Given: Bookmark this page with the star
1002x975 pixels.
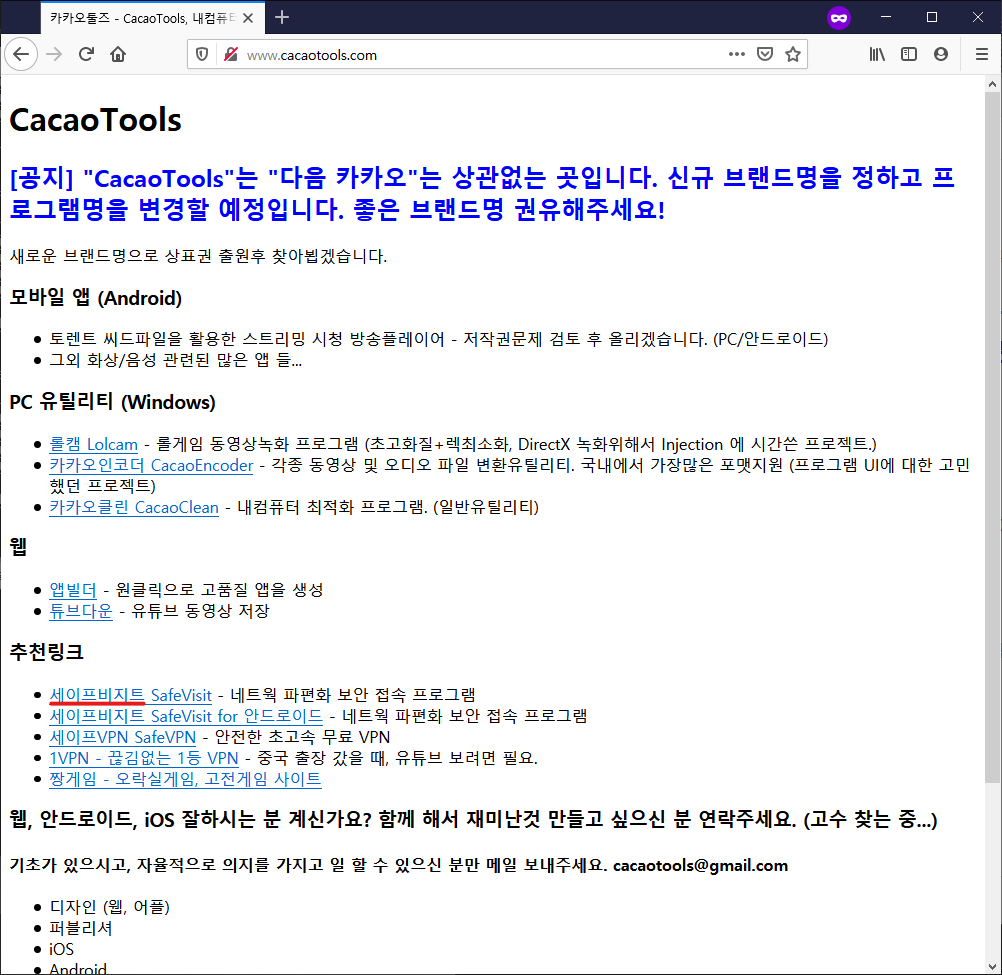Looking at the screenshot, I should tap(793, 54).
